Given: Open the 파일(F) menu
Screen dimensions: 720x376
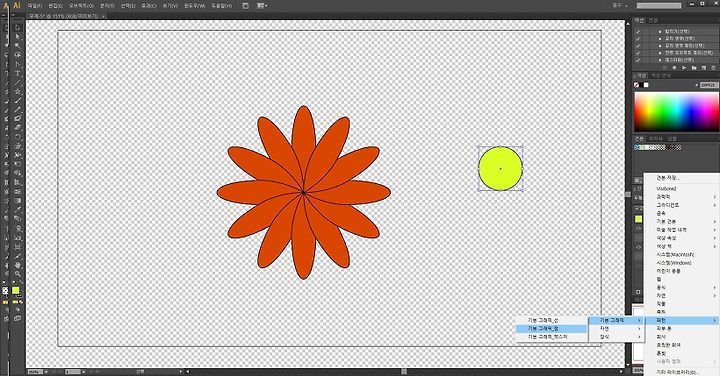Looking at the screenshot, I should (x=34, y=6).
